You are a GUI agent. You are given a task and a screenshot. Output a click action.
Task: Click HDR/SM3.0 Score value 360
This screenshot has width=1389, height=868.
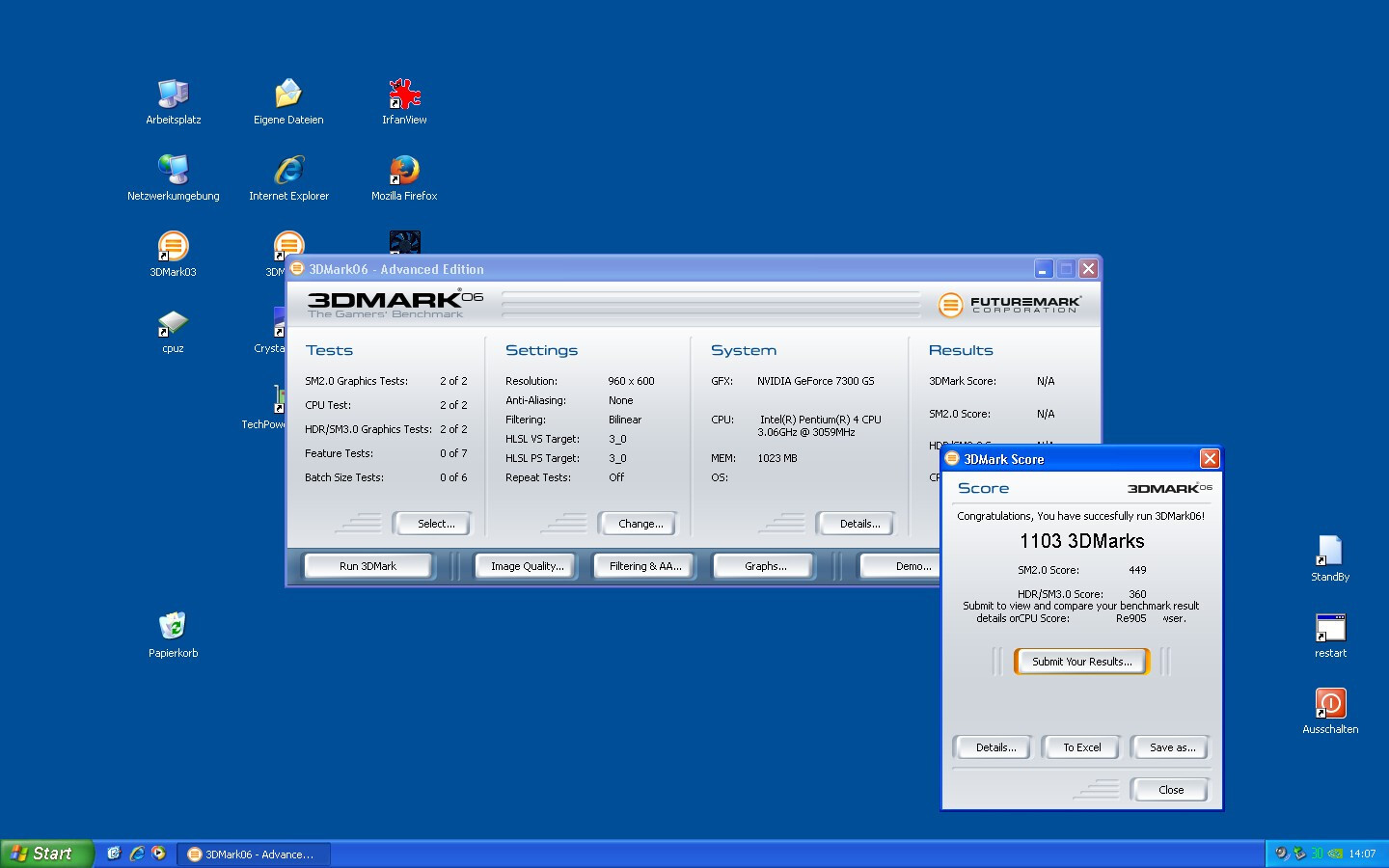tap(1137, 594)
